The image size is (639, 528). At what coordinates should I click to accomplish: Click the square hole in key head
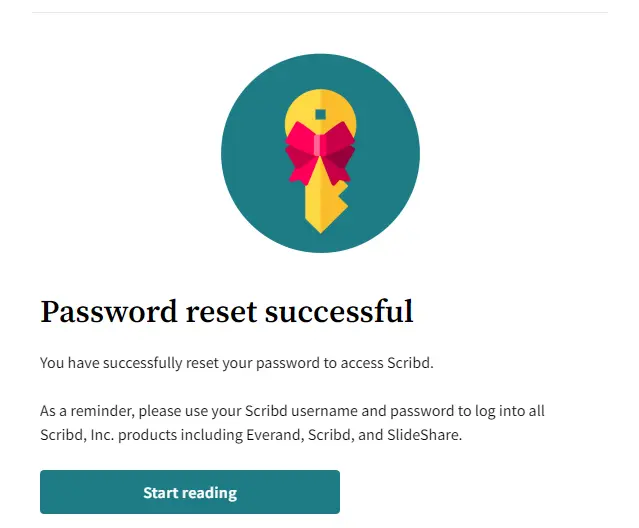[320, 114]
